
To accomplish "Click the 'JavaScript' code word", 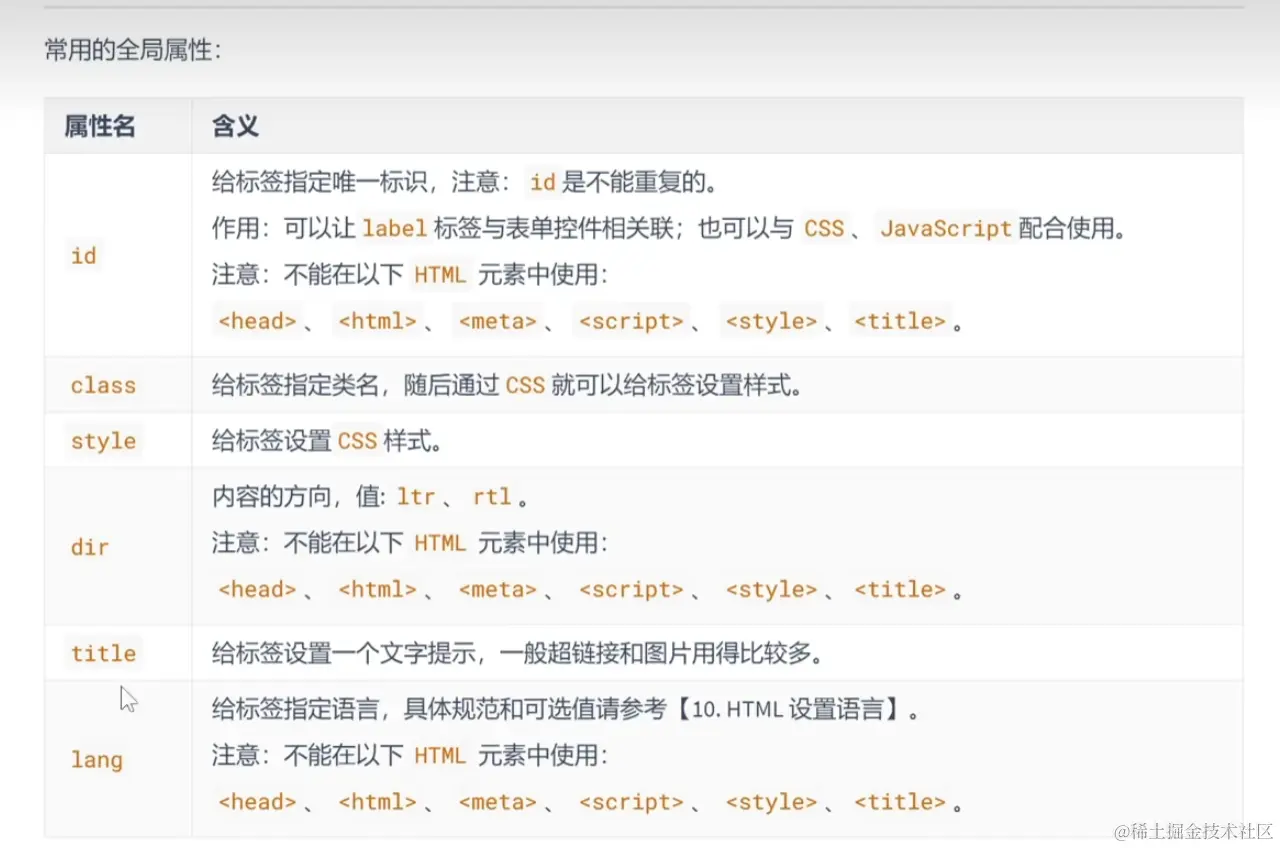I will (x=946, y=228).
